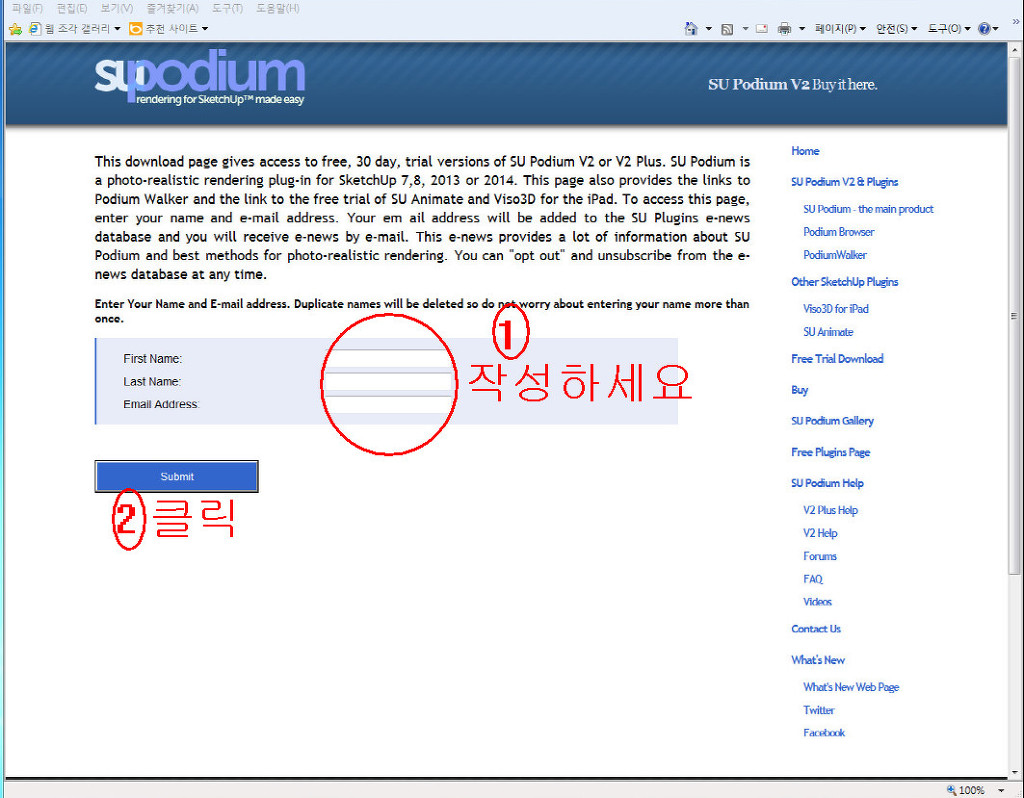Open the Buy sidebar link
This screenshot has width=1024, height=798.
pos(799,390)
